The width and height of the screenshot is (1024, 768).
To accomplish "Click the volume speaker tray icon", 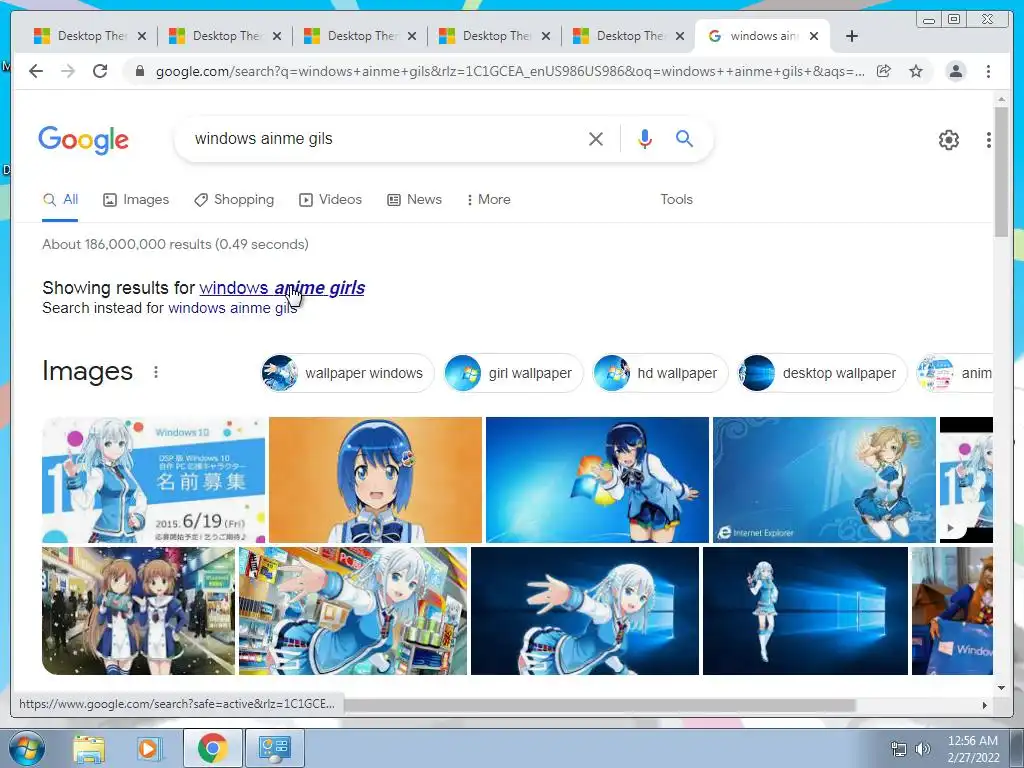I will (x=922, y=748).
